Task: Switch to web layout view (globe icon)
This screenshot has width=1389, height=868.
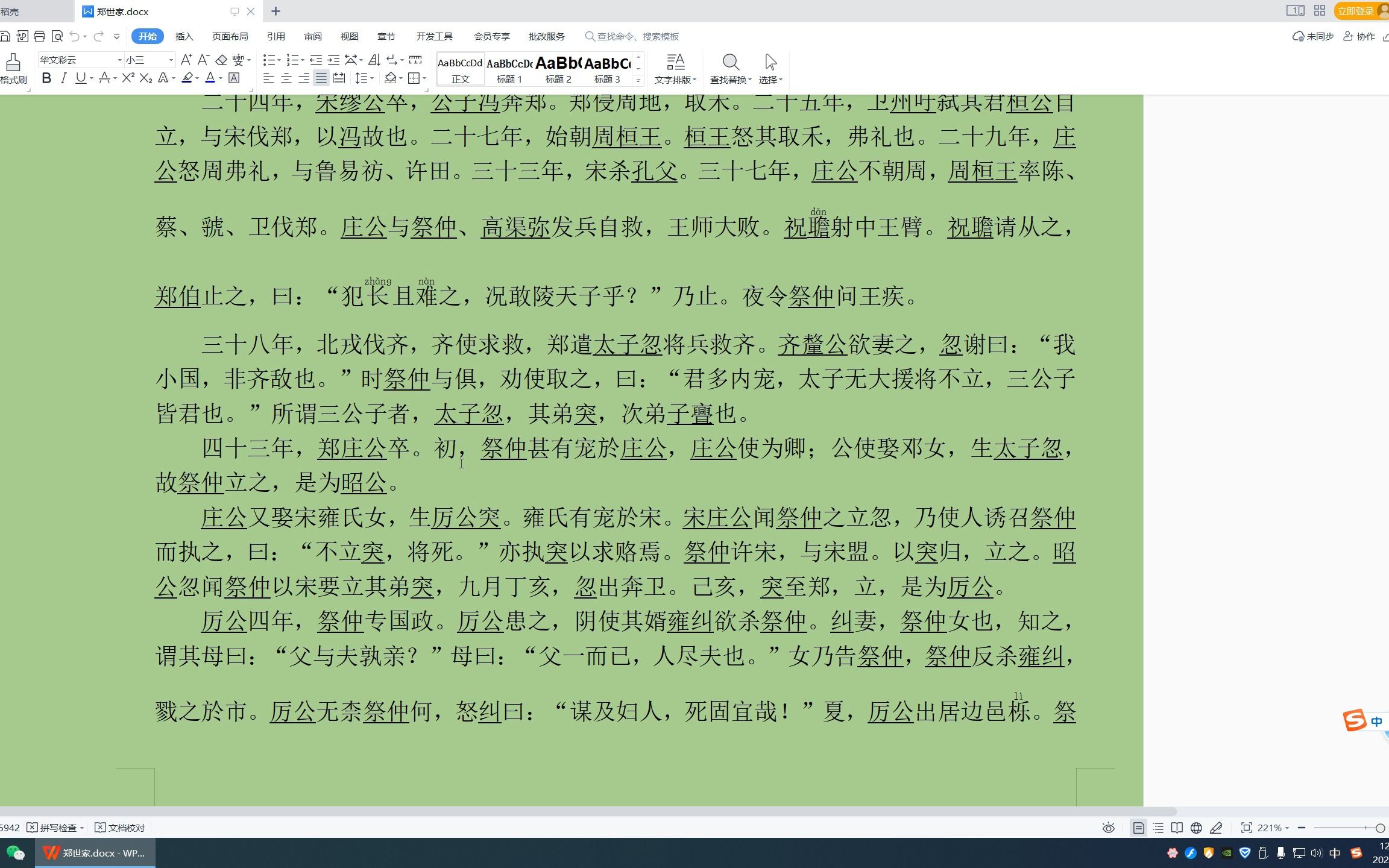Action: 1197,828
